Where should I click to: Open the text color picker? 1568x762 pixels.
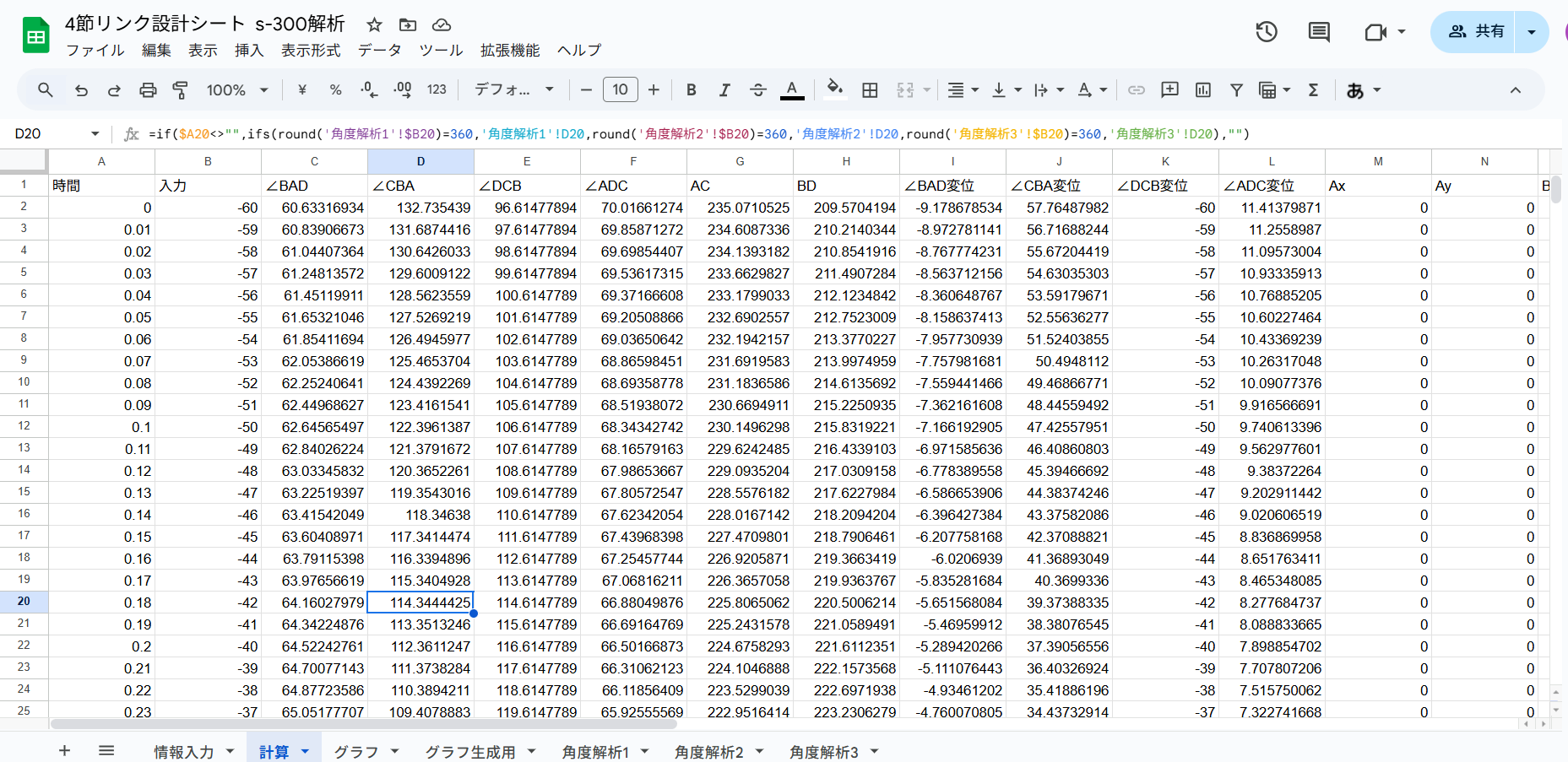pyautogui.click(x=792, y=90)
